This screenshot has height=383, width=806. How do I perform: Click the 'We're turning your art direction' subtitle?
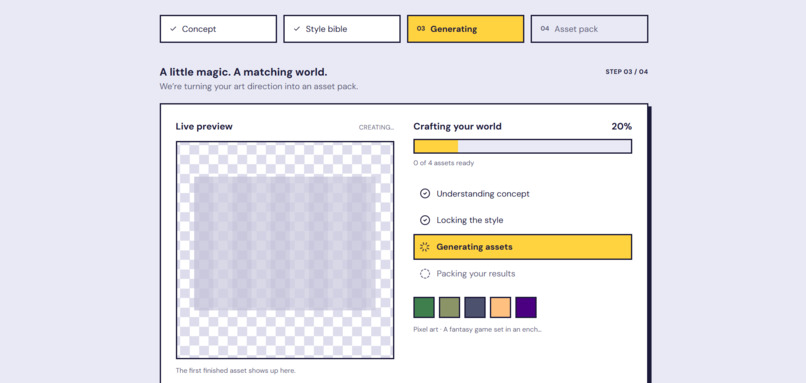259,86
